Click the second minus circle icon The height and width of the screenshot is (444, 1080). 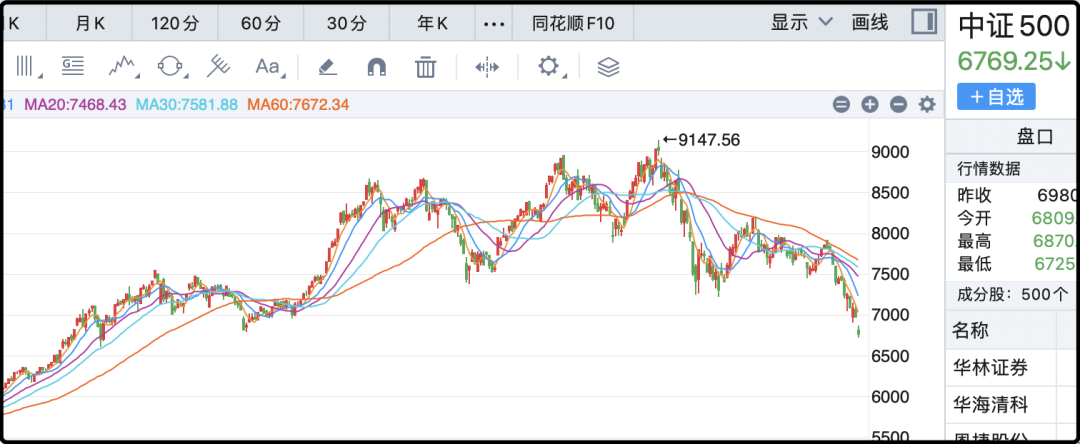898,105
